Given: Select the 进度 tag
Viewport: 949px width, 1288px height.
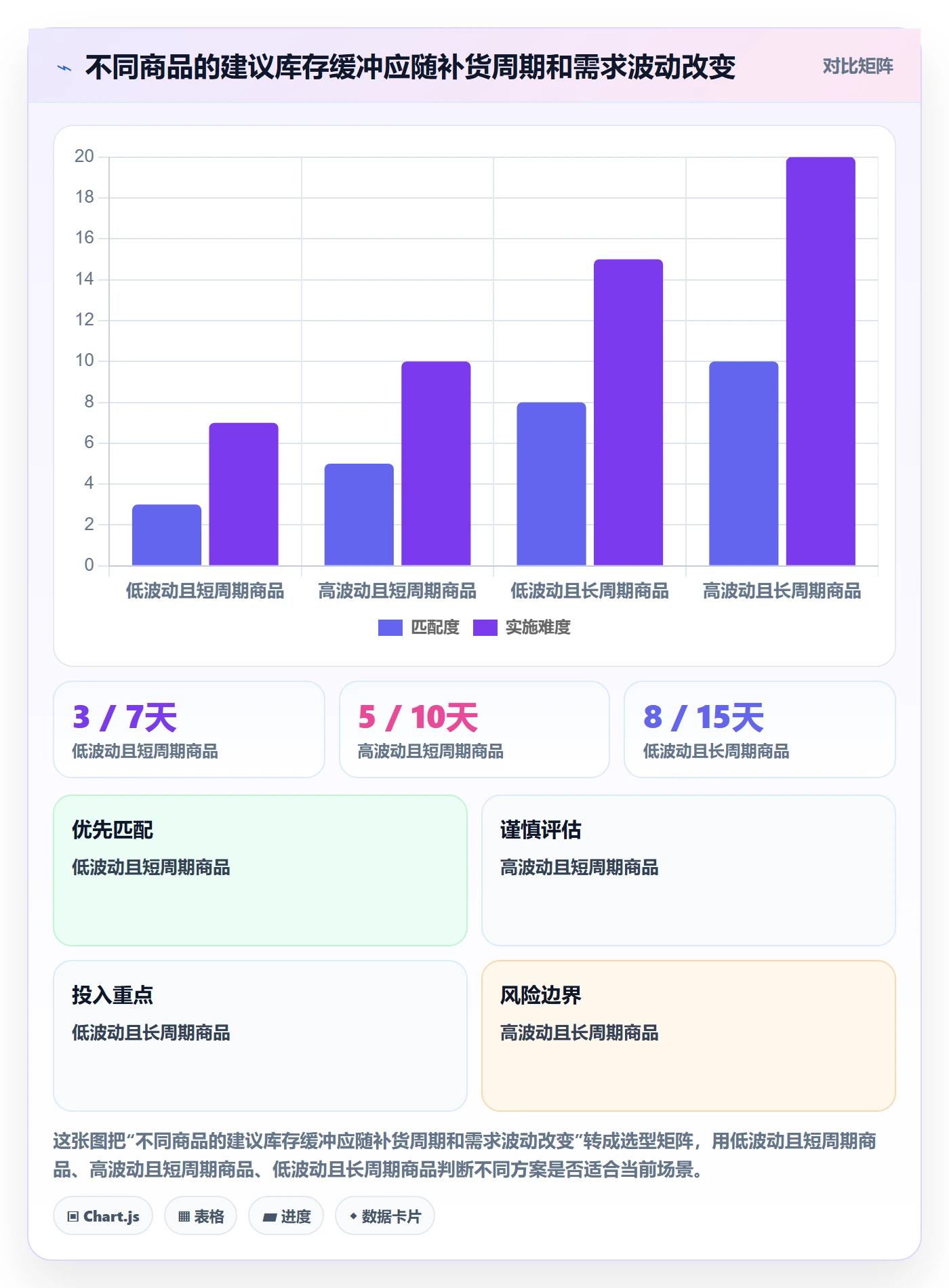Looking at the screenshot, I should pos(286,1216).
